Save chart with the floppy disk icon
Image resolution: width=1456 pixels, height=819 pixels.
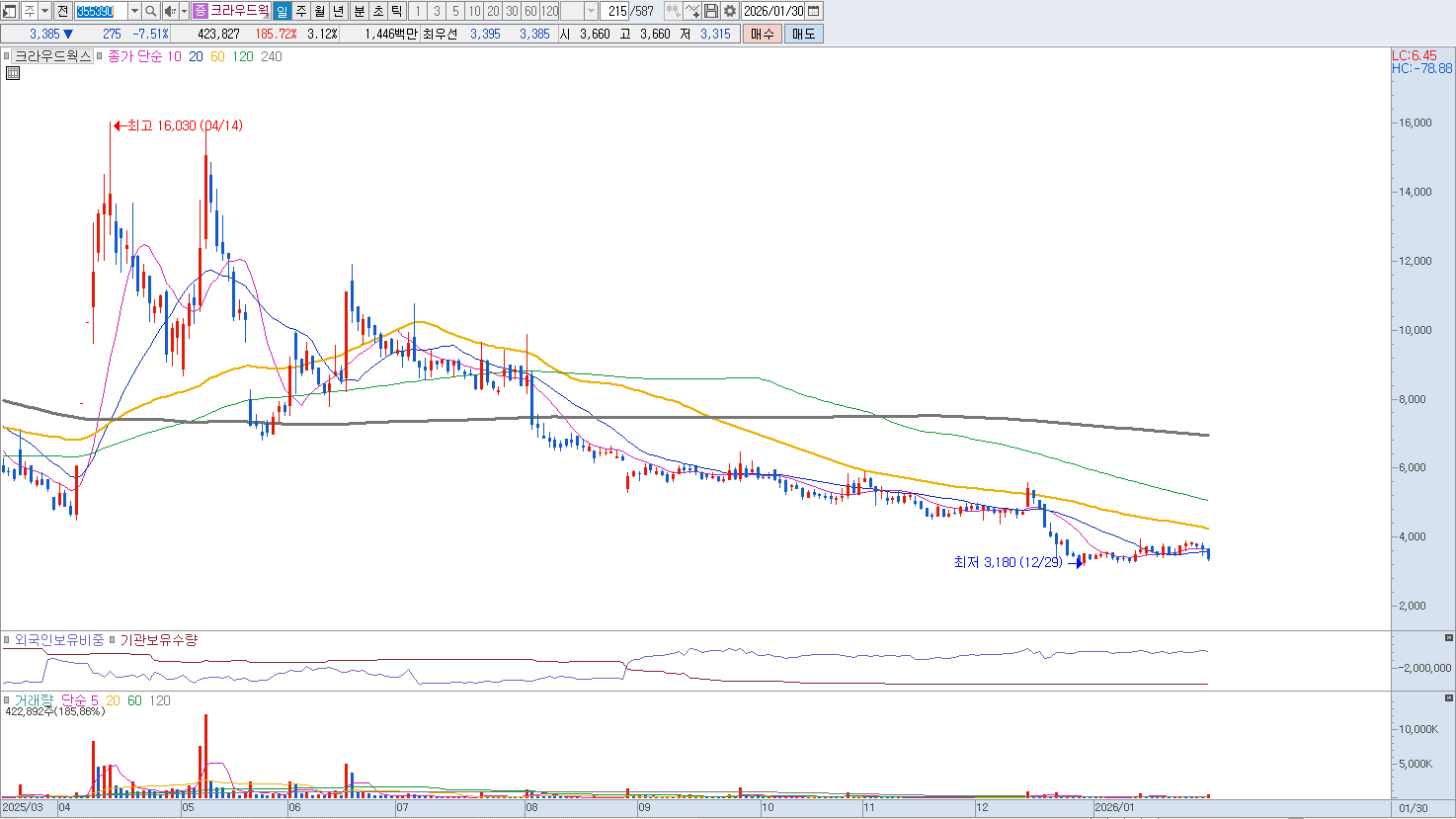click(x=711, y=11)
